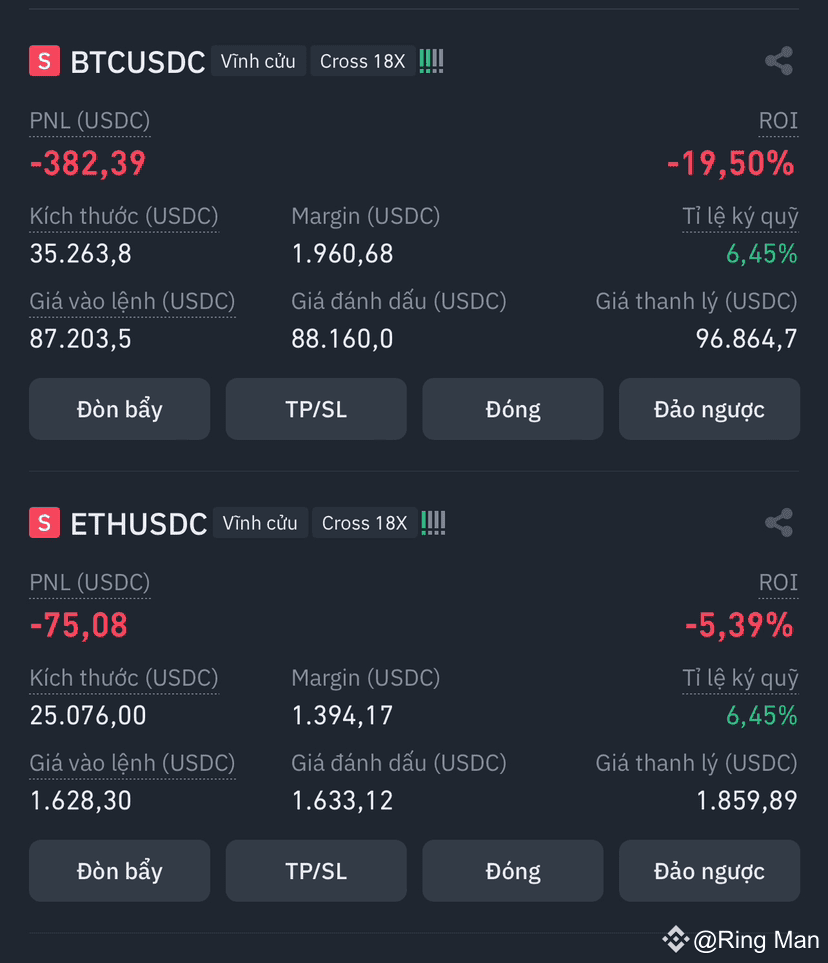Image resolution: width=828 pixels, height=963 pixels.
Task: Tap the BTCUSDC short 'S' badge
Action: (44, 61)
